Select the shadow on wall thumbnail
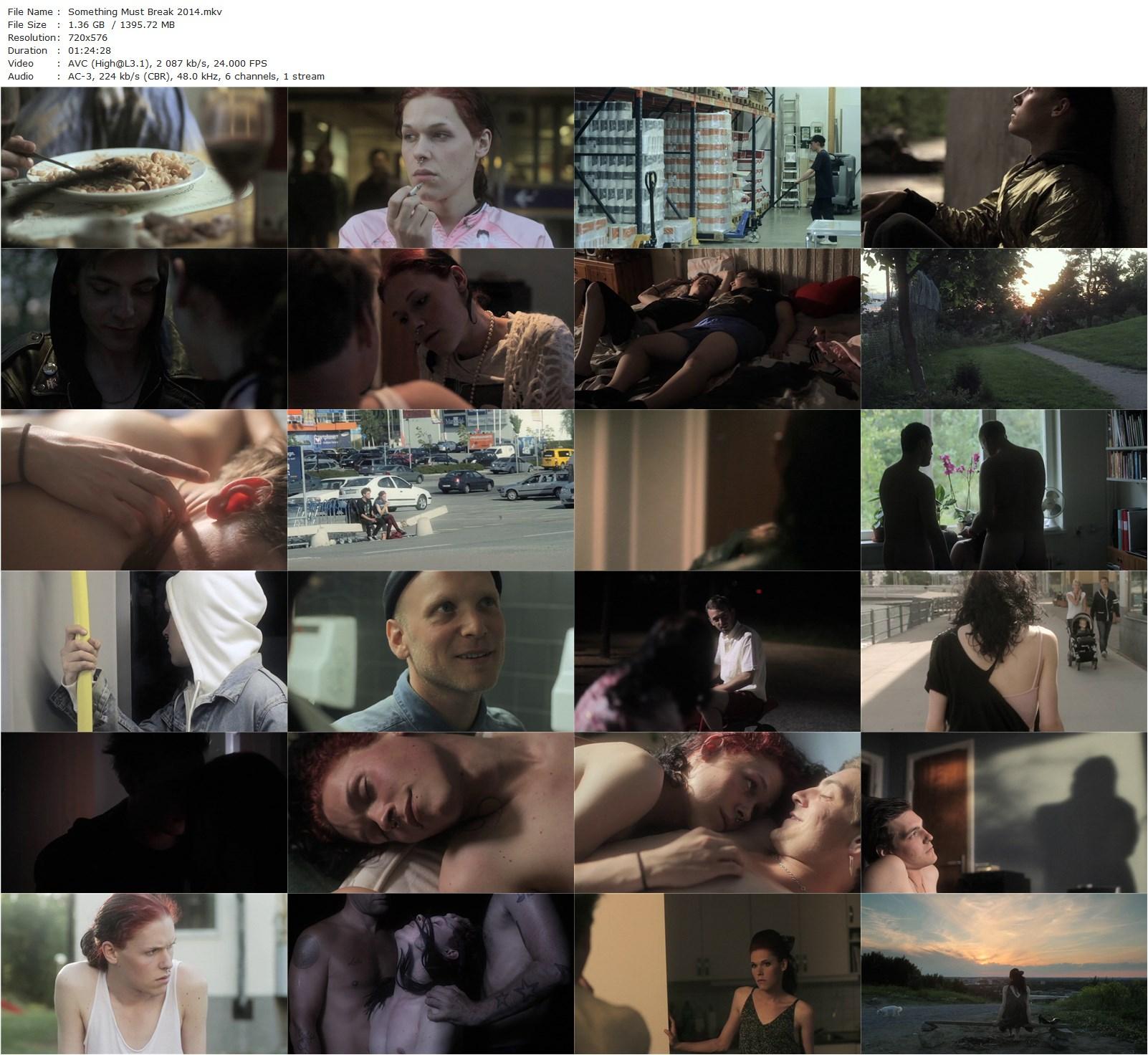This screenshot has height=1055, width=1148. tap(1003, 812)
